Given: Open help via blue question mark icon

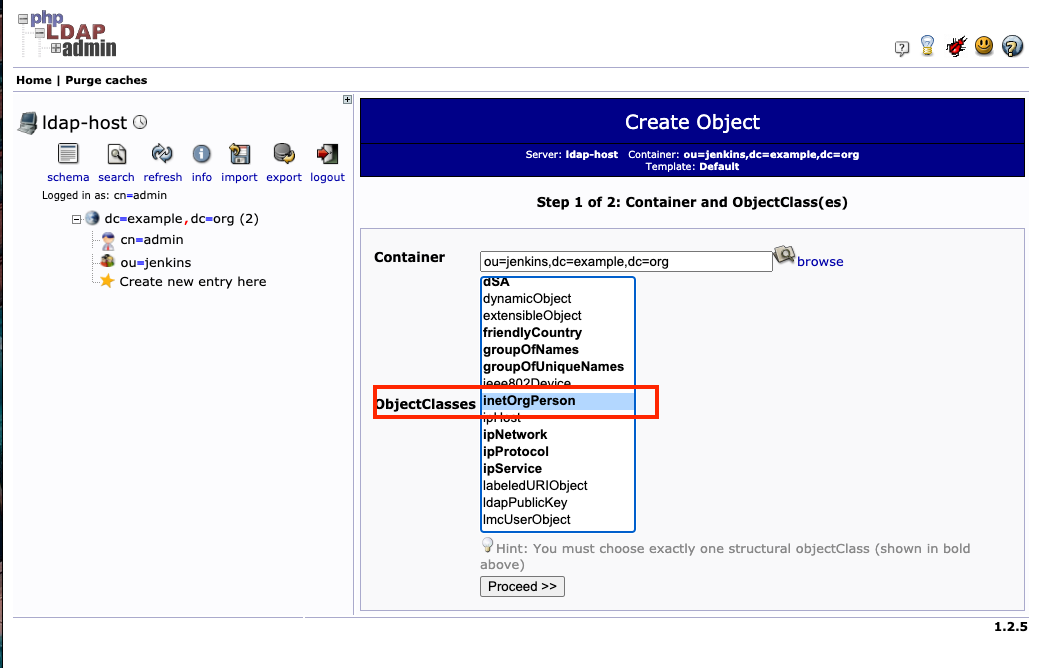Looking at the screenshot, I should click(1012, 46).
